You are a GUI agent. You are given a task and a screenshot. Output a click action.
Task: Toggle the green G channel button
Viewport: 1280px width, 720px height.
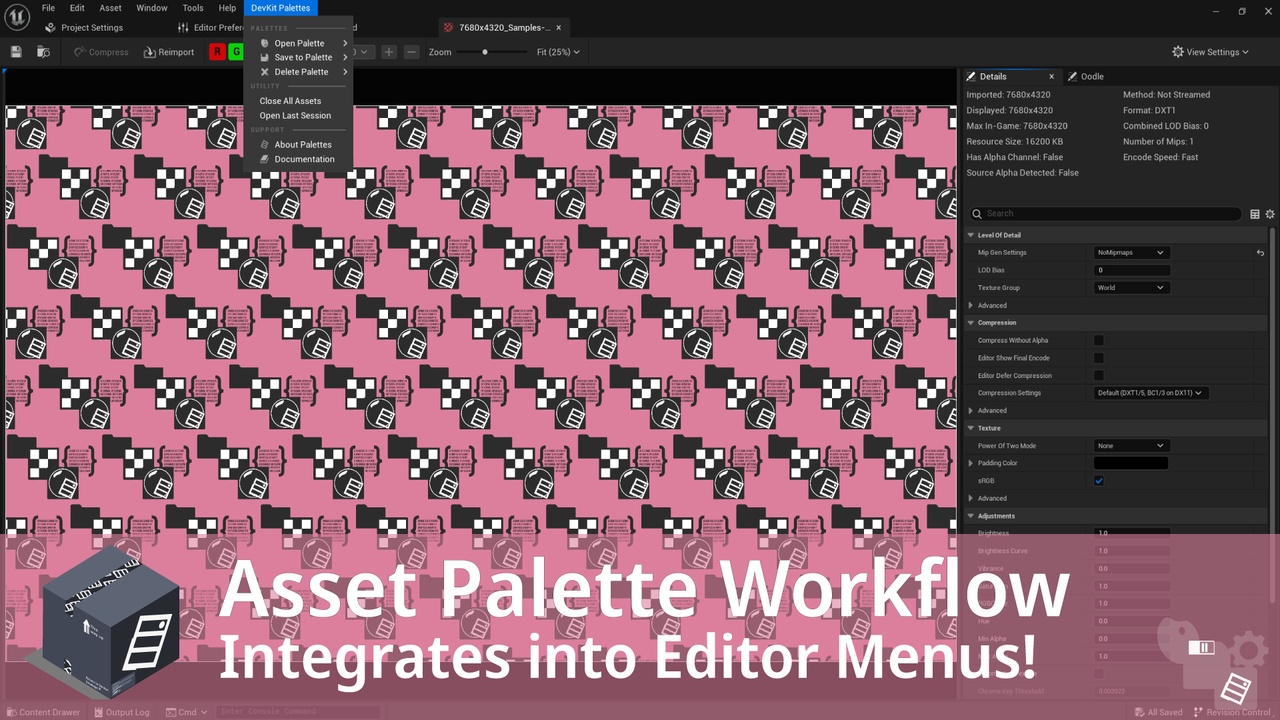[236, 52]
